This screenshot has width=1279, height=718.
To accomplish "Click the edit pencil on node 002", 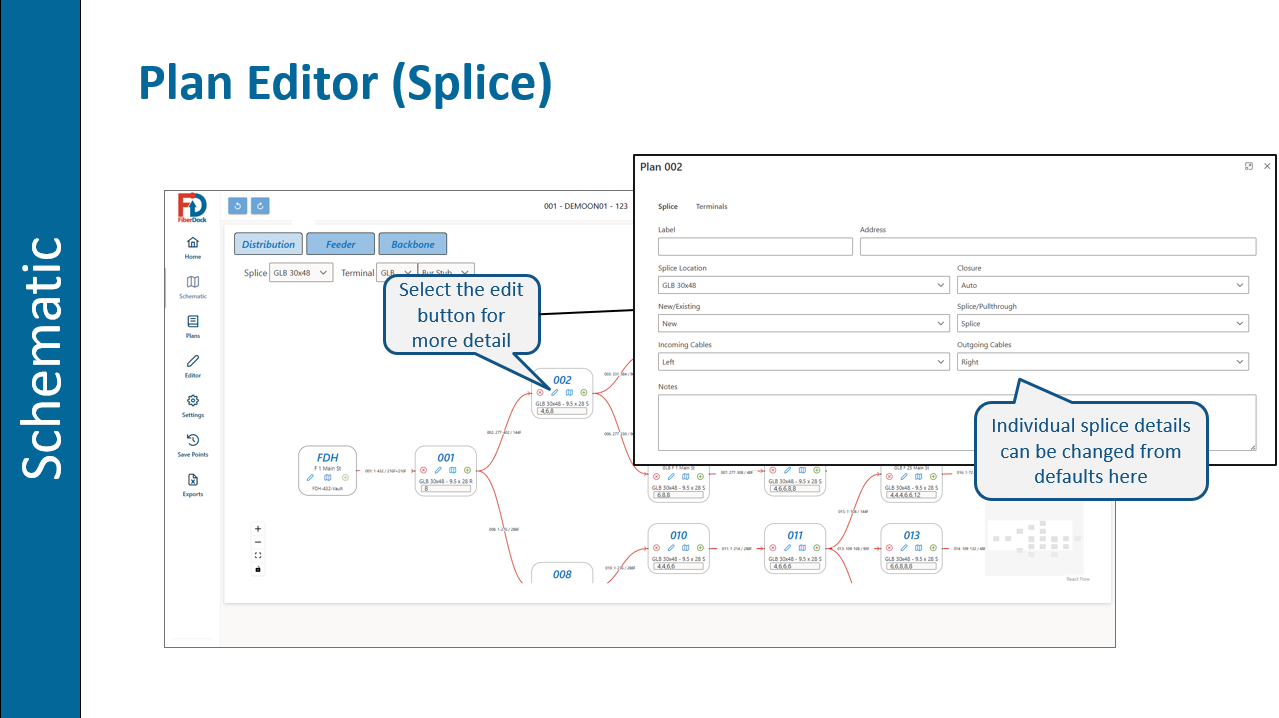I will coord(555,392).
